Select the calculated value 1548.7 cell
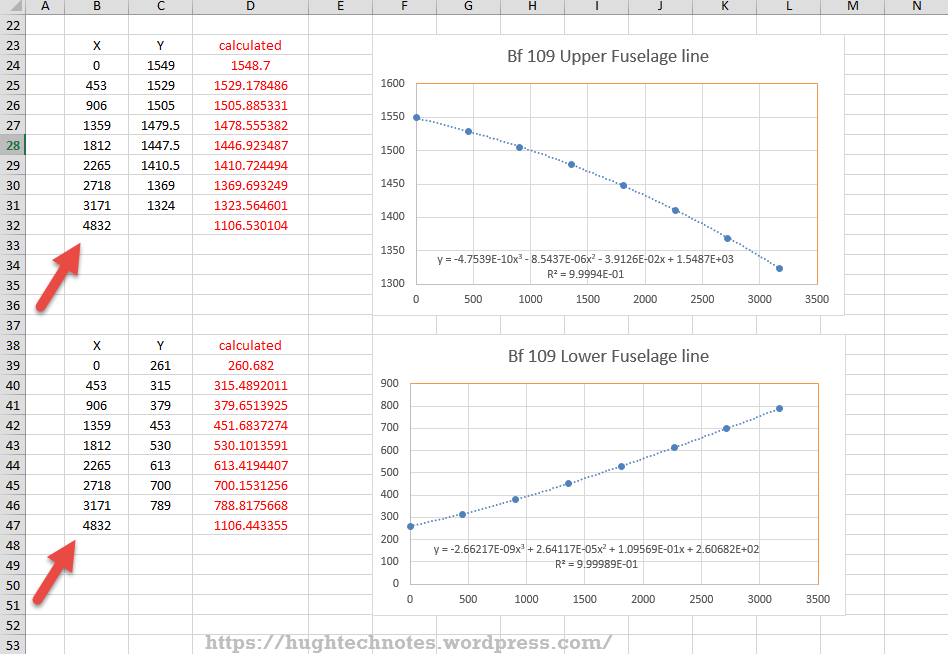Viewport: 948px width, 654px height. click(250, 65)
